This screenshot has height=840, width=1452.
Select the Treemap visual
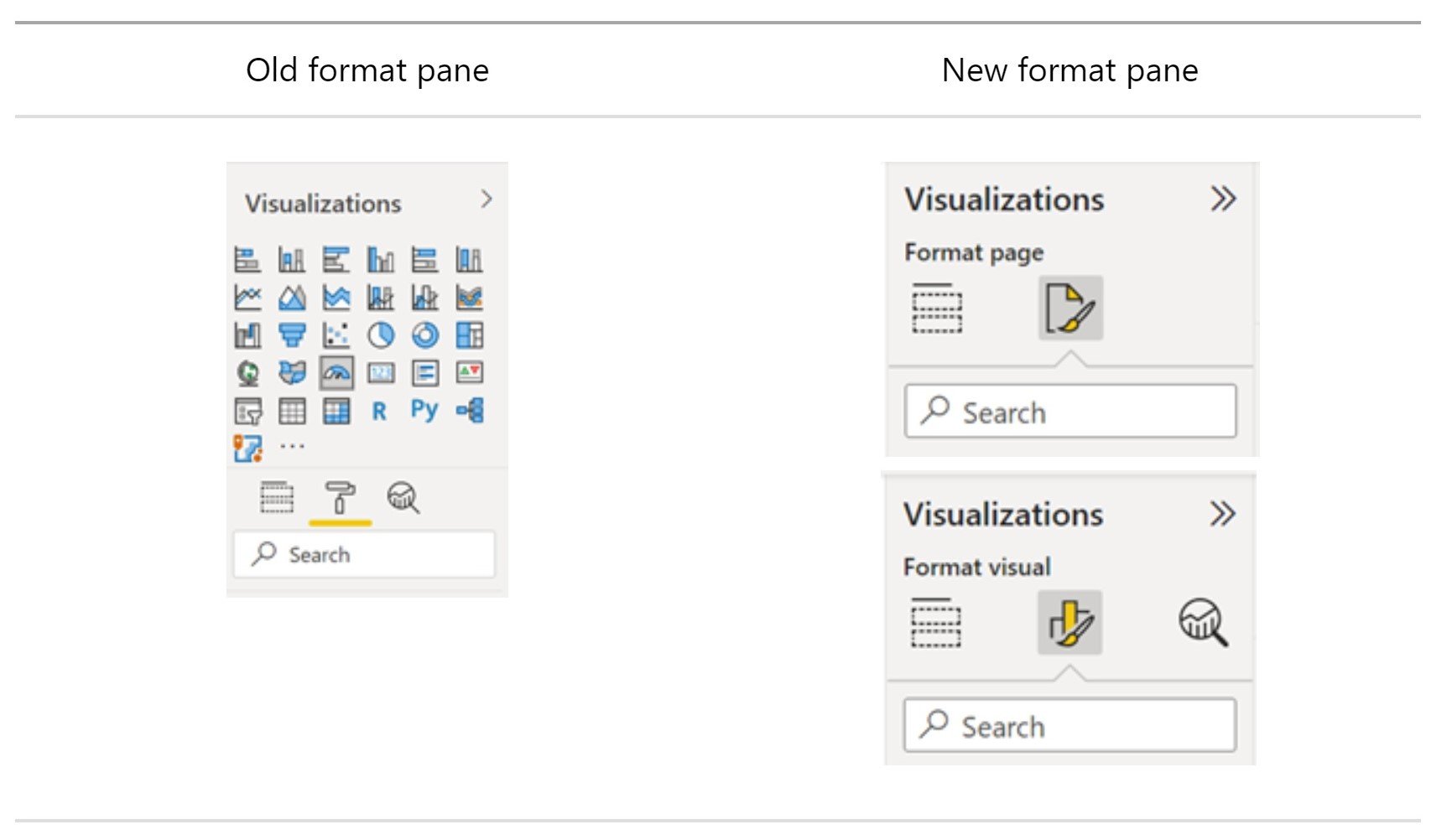point(469,334)
